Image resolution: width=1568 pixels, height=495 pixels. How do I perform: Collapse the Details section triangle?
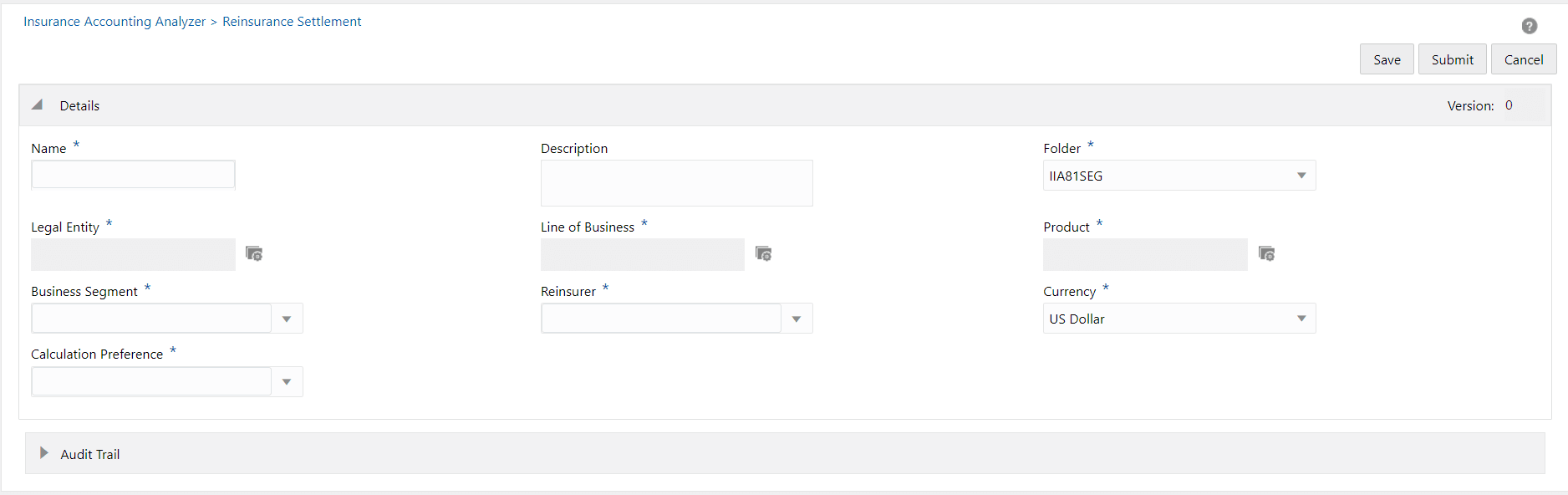pos(37,105)
